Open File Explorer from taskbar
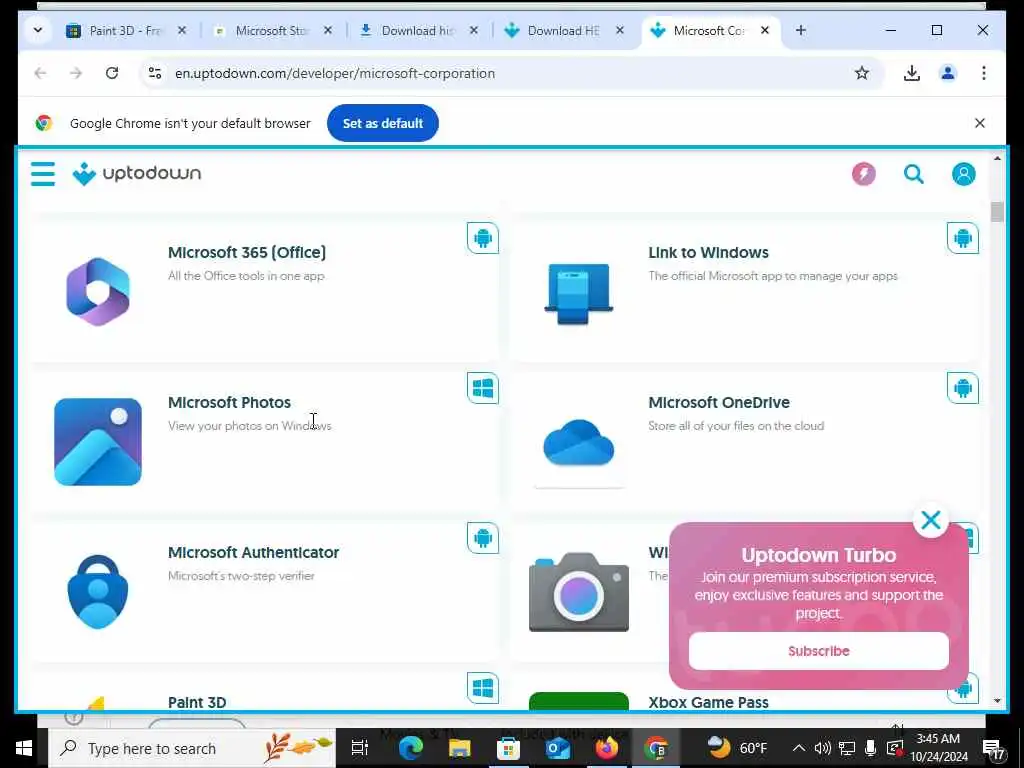This screenshot has height=768, width=1024. point(459,748)
